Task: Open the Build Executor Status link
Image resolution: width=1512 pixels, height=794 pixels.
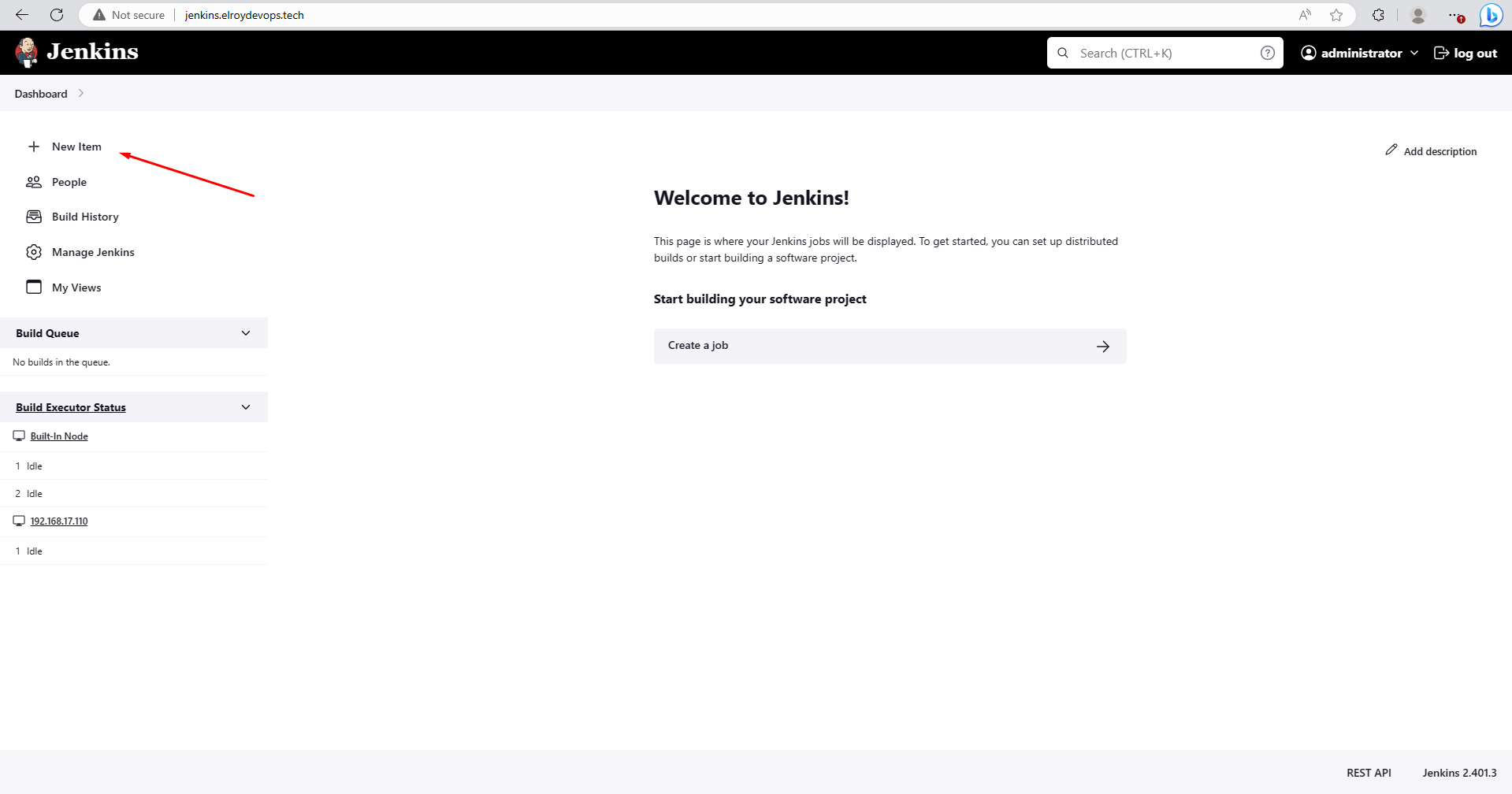Action: 71,407
